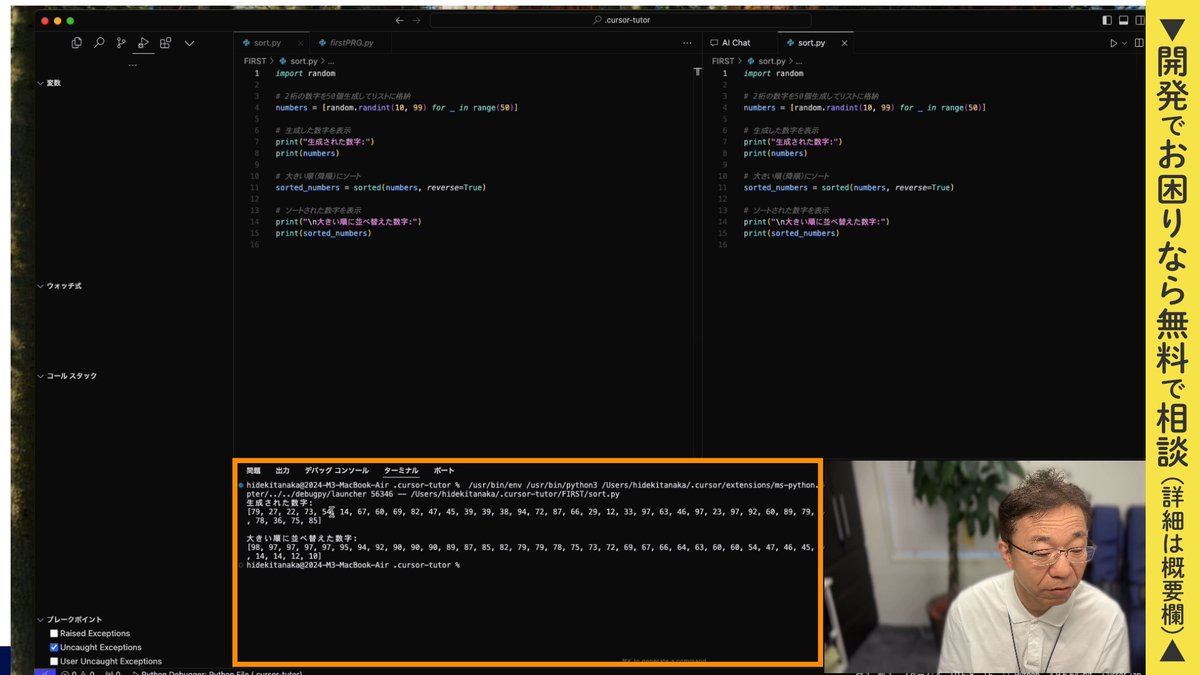Click left editor line 11 sorted_numbers assignment
The height and width of the screenshot is (675, 1200).
click(381, 188)
